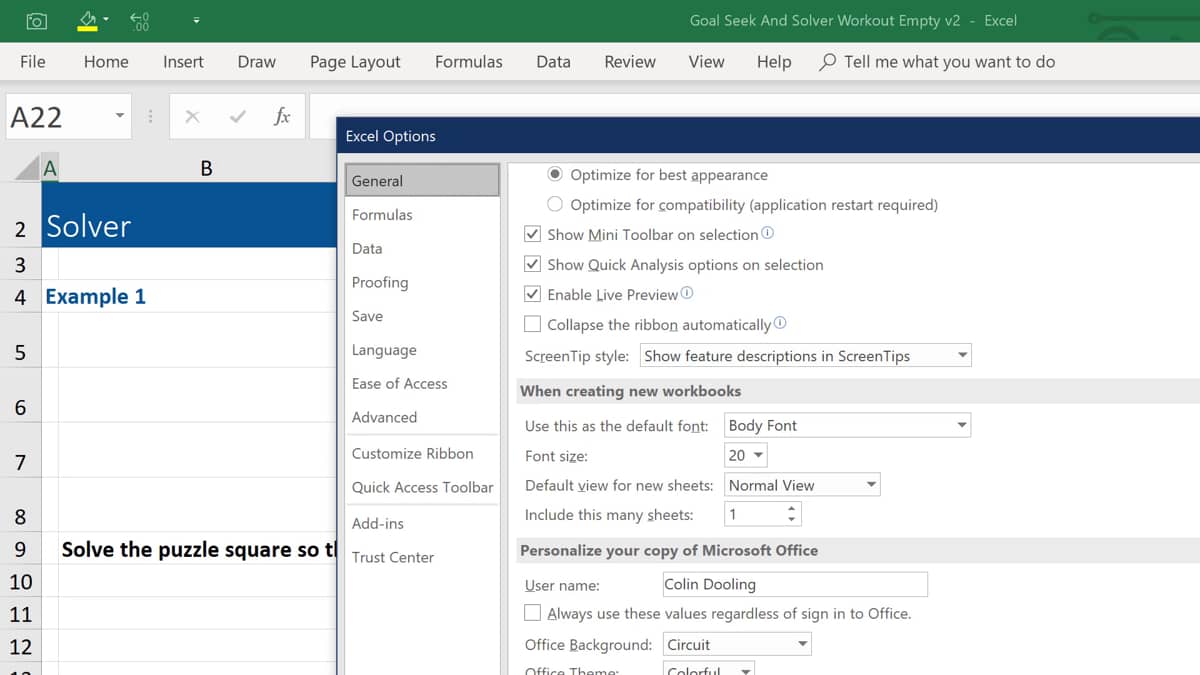Image resolution: width=1200 pixels, height=675 pixels.
Task: Click info icon beside Collapse the ribbon
Action: point(780,323)
